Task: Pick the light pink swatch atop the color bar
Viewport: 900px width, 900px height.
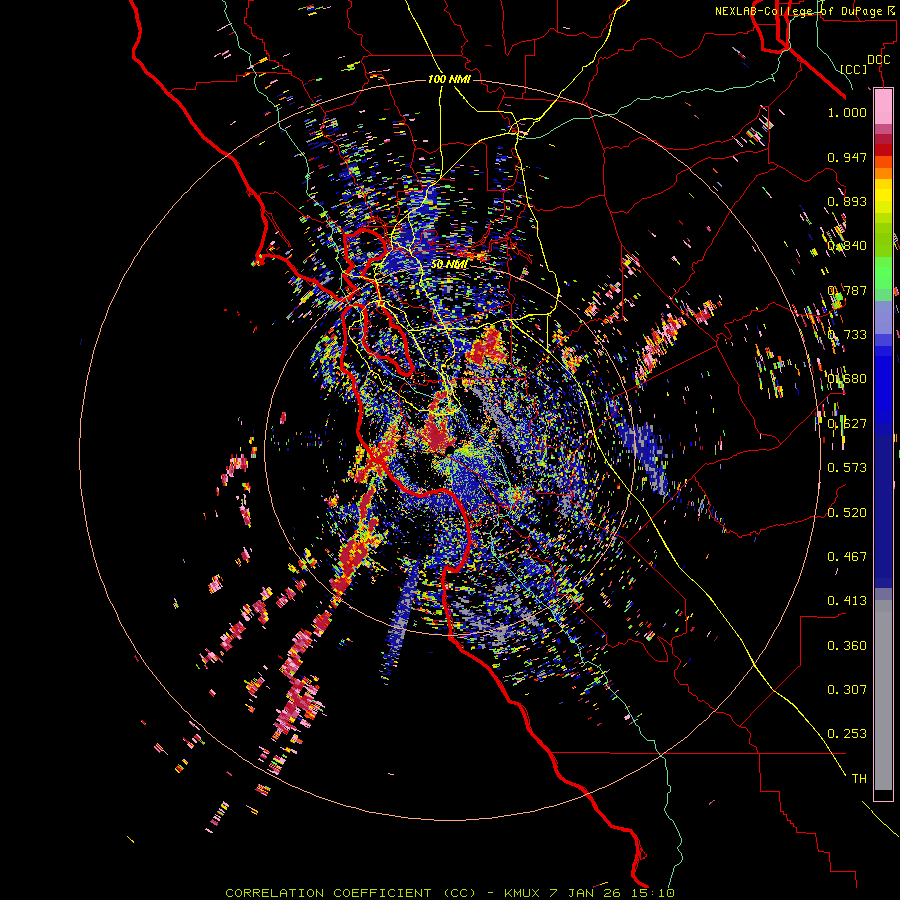Action: click(x=883, y=107)
